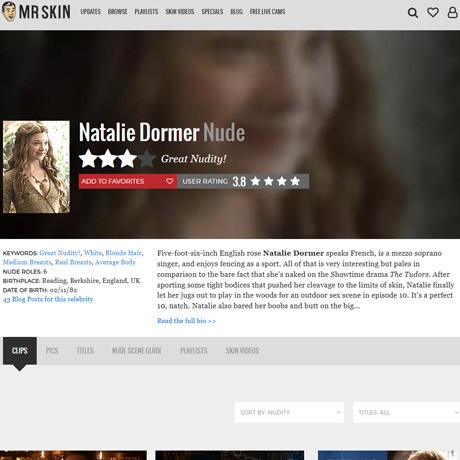Switch to the Pics tab

tap(52, 351)
